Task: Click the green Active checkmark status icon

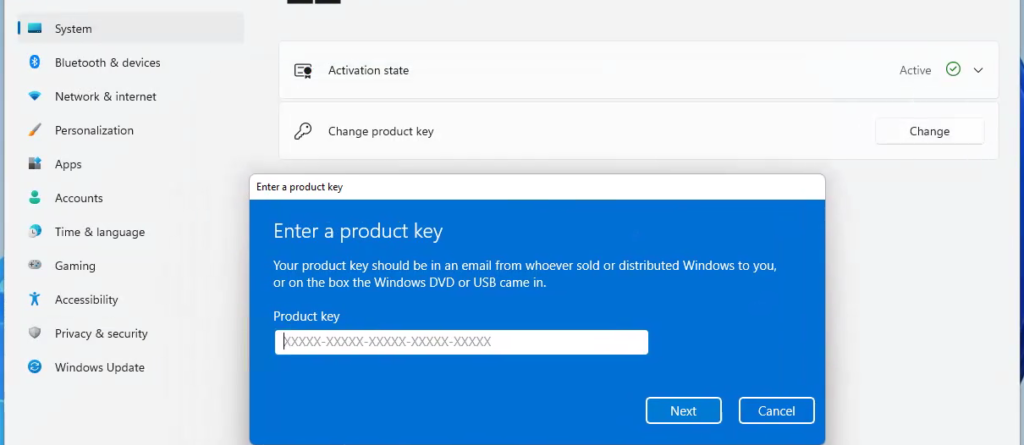Action: tap(953, 70)
